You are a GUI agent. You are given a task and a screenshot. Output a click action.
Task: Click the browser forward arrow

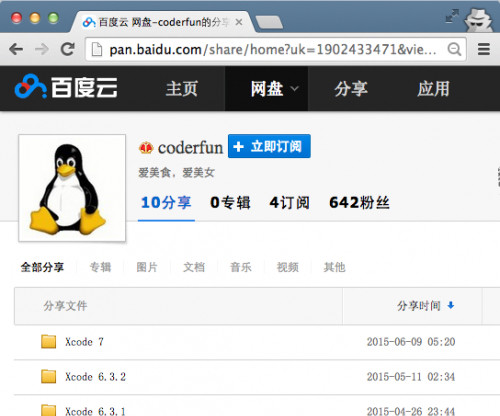tap(42, 49)
